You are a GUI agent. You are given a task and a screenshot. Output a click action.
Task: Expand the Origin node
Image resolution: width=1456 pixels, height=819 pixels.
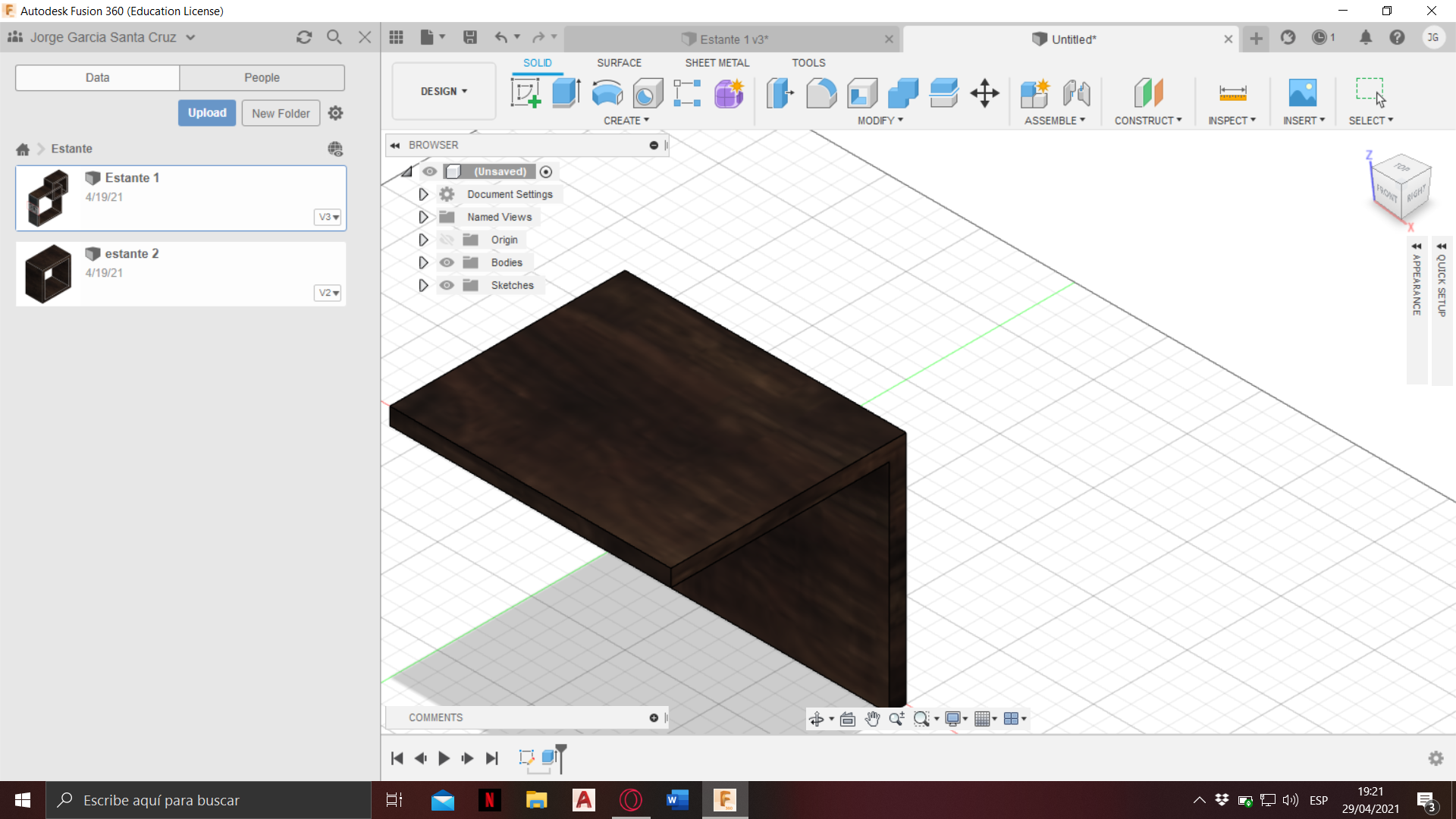[423, 240]
